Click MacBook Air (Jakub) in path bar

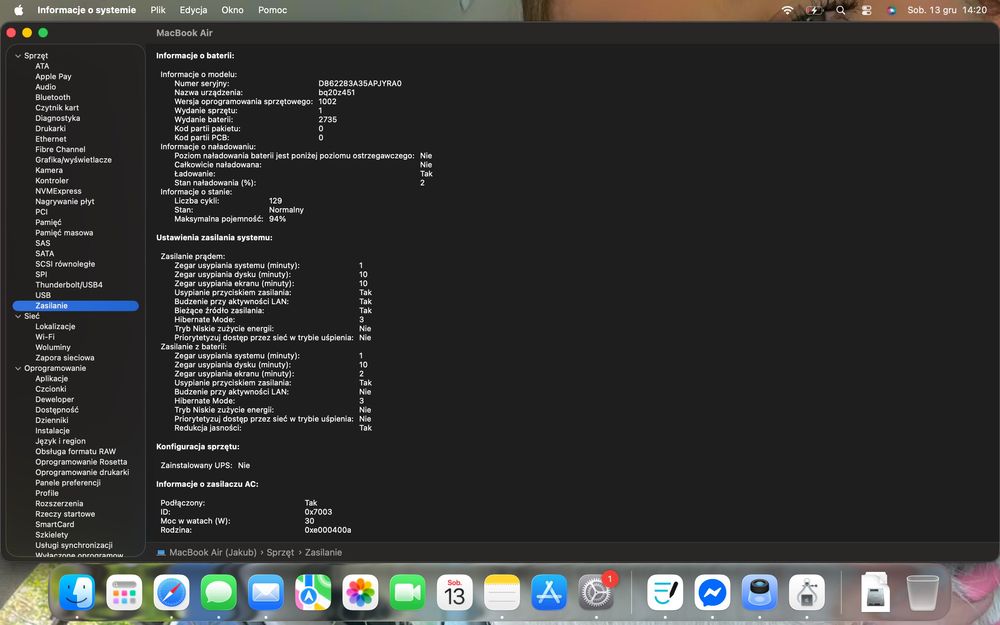(x=212, y=552)
